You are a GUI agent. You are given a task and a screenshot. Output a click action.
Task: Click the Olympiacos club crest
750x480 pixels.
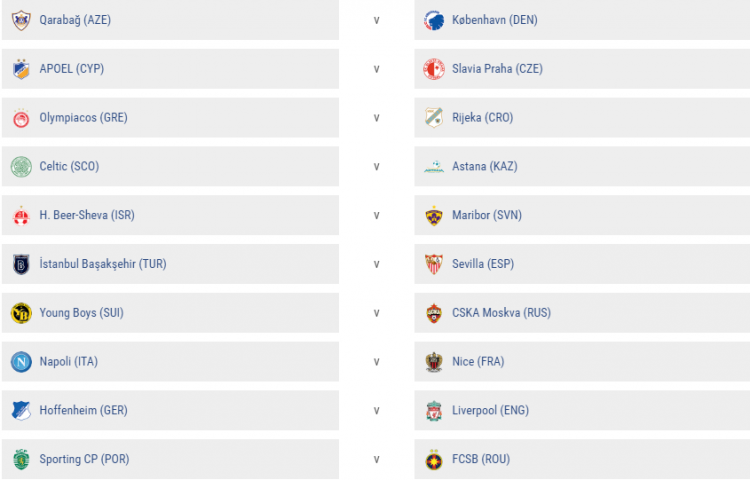[21, 118]
